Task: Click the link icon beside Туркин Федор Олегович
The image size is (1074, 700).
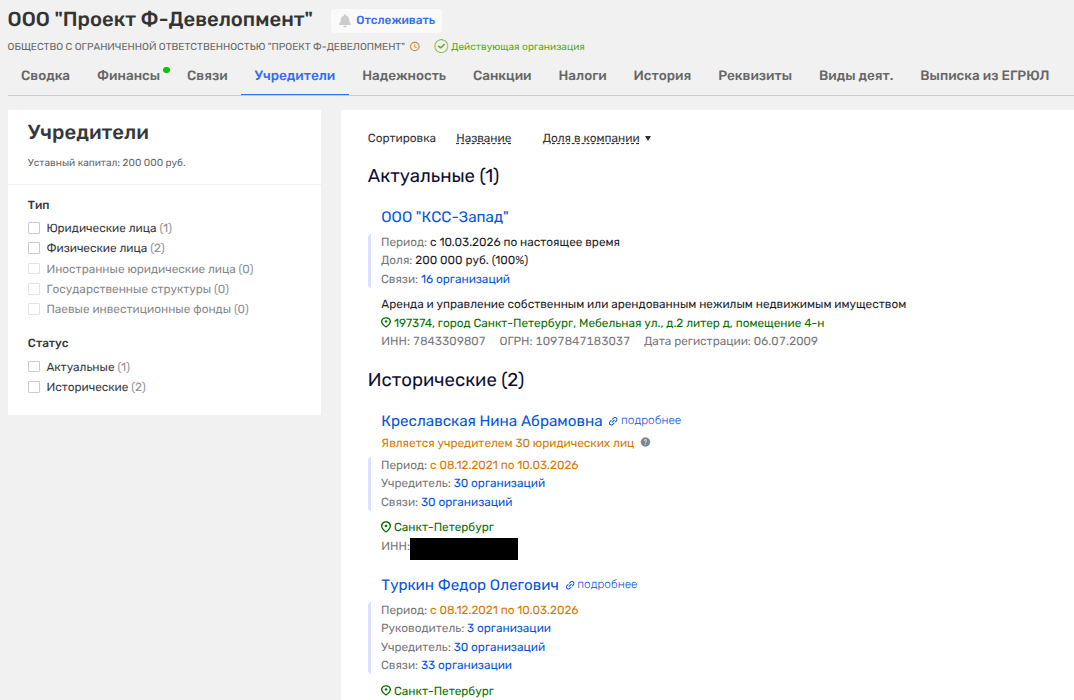Action: [570, 585]
